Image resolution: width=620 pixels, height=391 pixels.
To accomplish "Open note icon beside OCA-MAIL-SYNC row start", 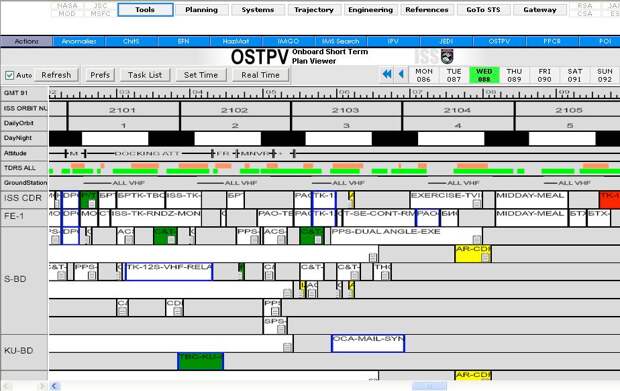I will click(x=287, y=348).
